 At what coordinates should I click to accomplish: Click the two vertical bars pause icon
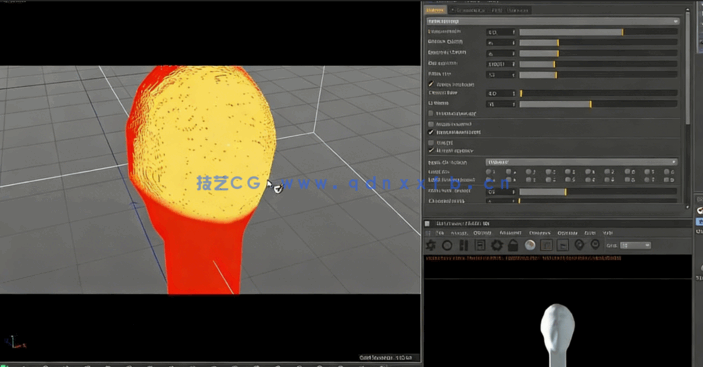464,245
